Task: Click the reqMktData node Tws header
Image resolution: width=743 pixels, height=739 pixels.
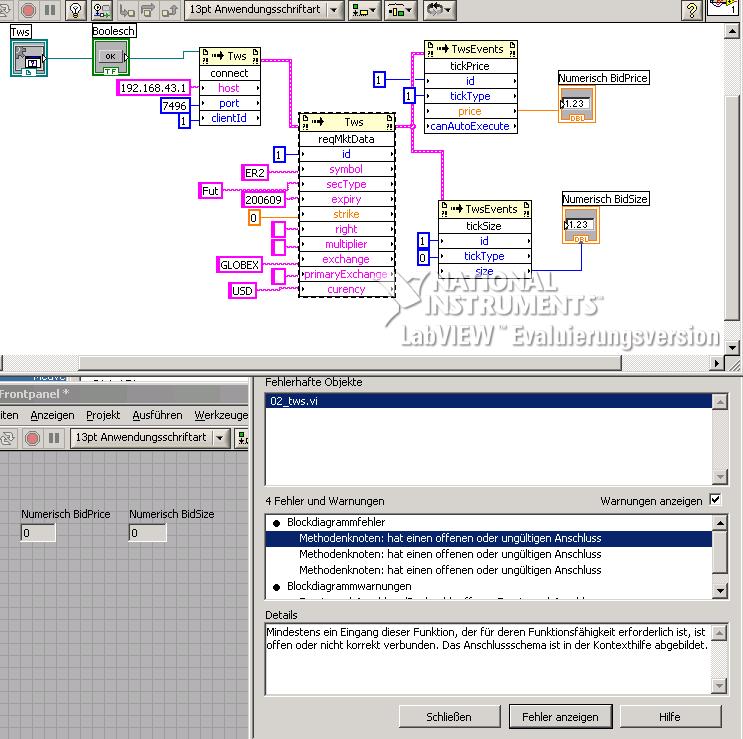Action: 347,122
